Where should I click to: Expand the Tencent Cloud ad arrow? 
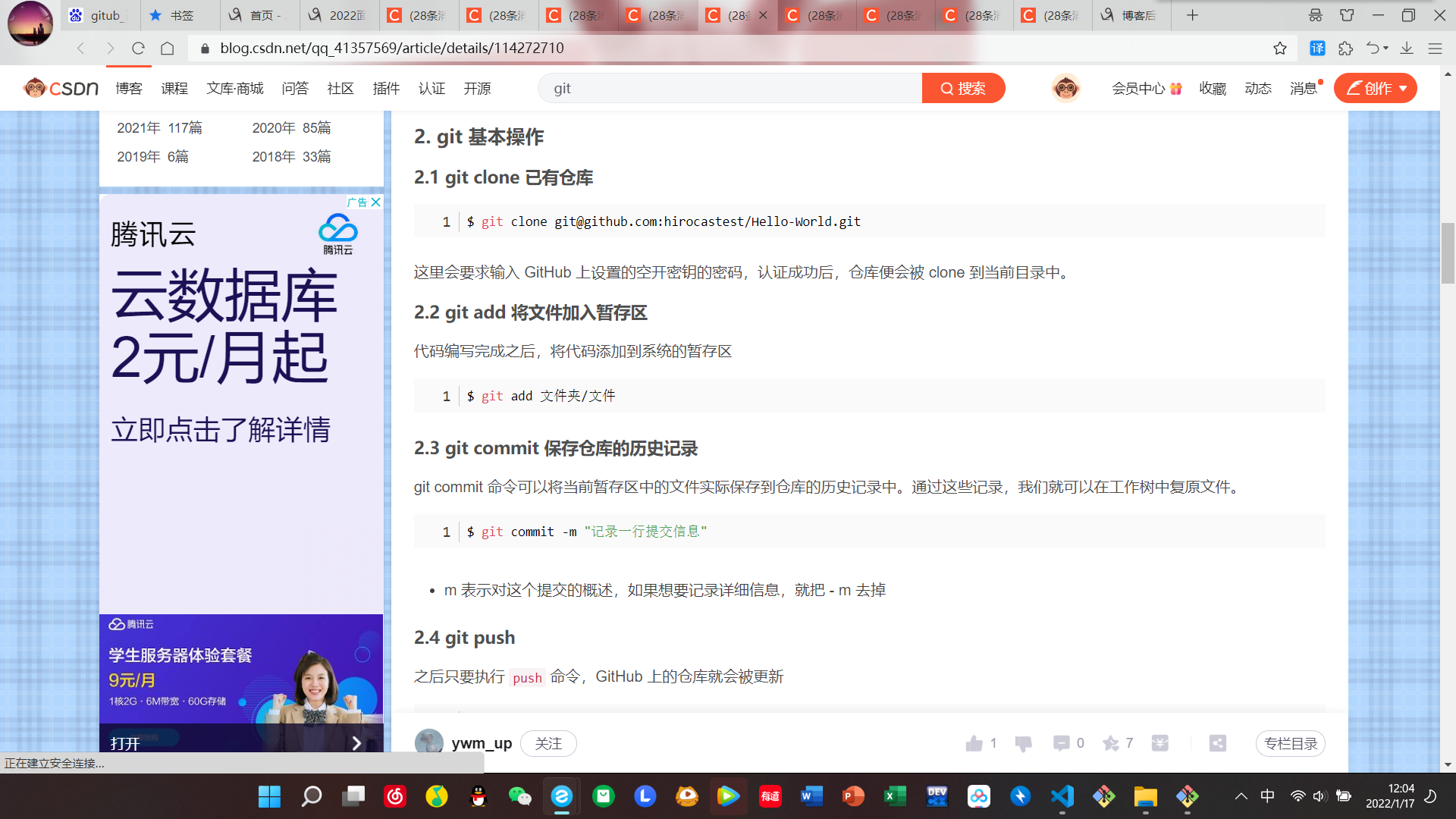[356, 743]
